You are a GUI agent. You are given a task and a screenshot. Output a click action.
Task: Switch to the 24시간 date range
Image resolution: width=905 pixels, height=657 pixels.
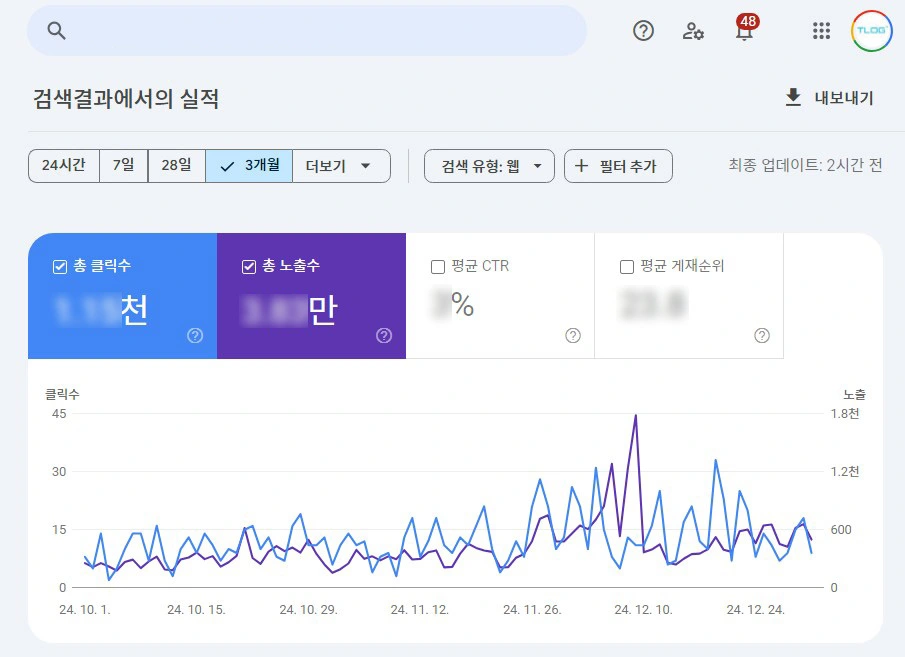pyautogui.click(x=63, y=166)
